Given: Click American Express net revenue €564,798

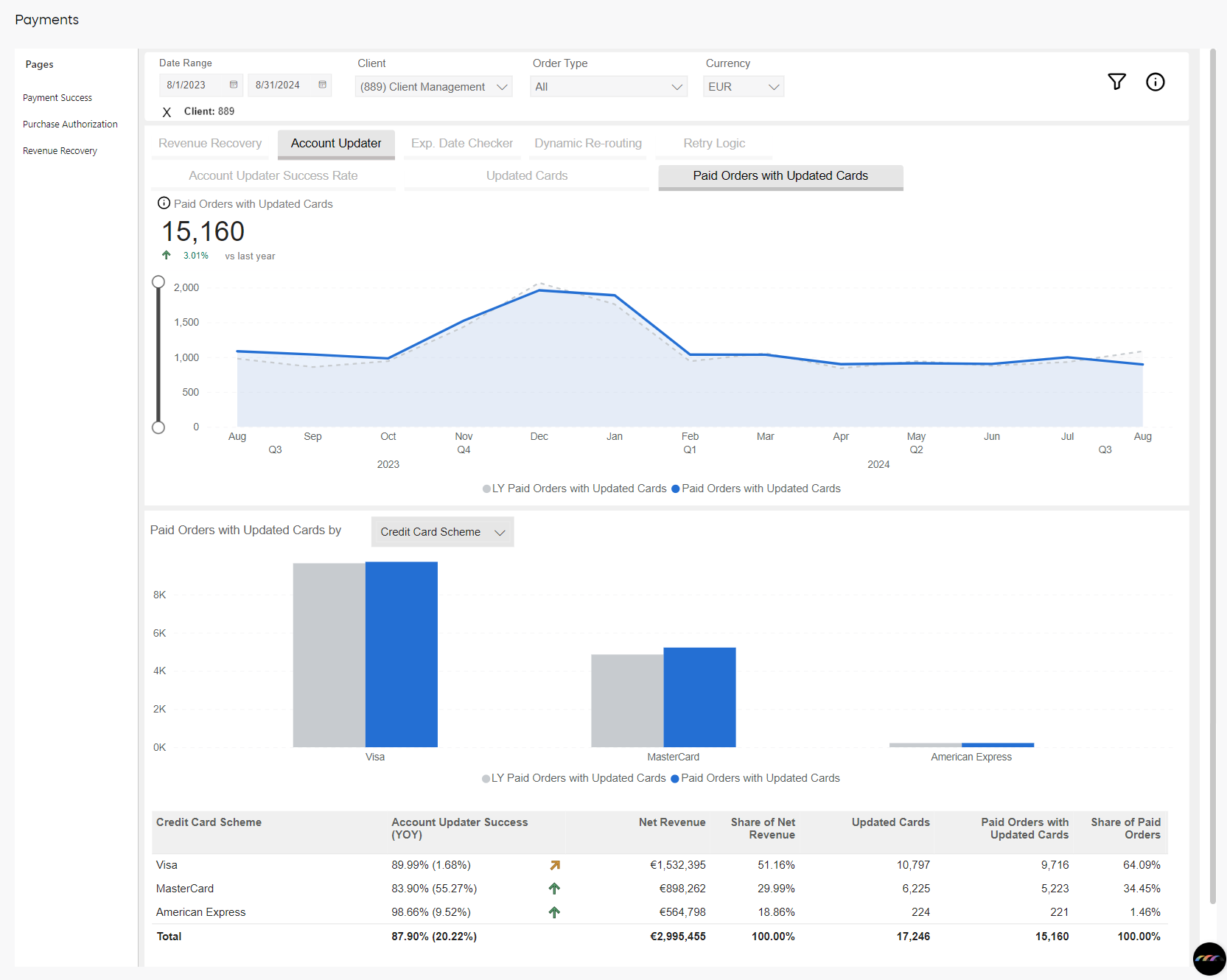Looking at the screenshot, I should [x=682, y=912].
